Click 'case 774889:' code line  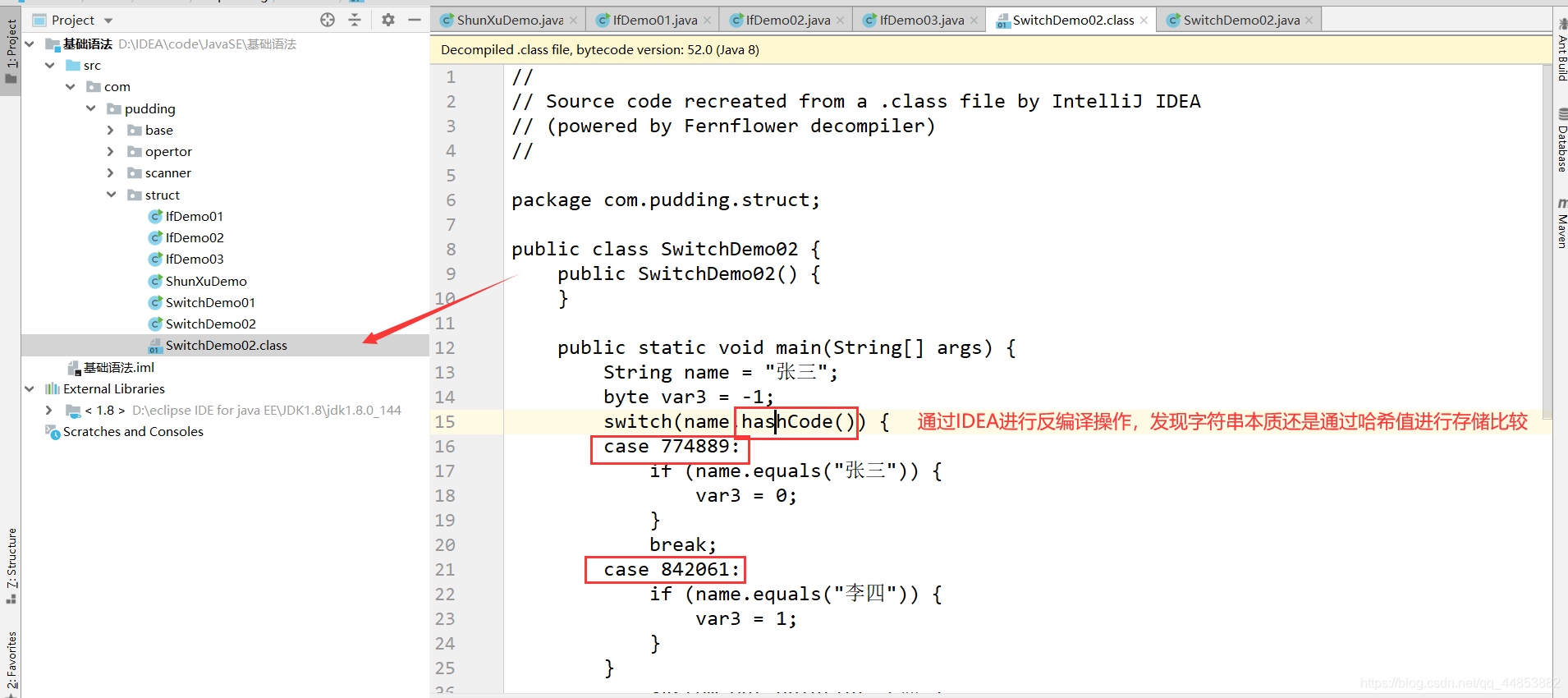click(672, 446)
